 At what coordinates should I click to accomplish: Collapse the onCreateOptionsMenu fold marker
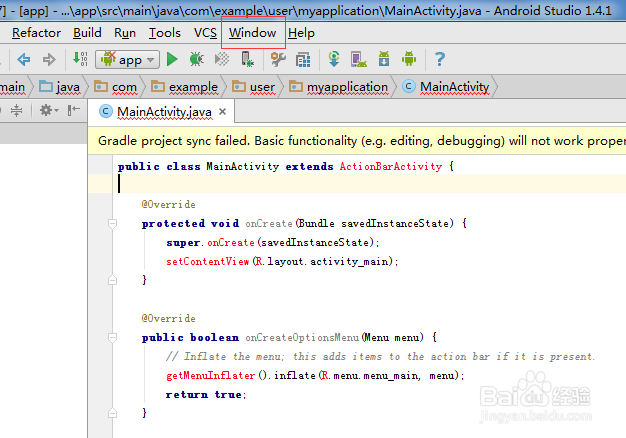click(x=113, y=337)
